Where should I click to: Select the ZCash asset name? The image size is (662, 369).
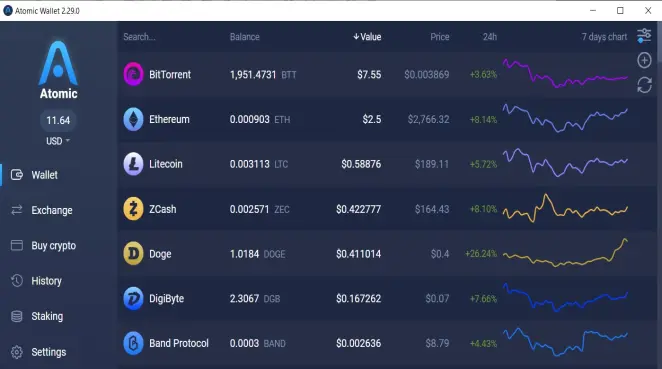[x=163, y=209]
